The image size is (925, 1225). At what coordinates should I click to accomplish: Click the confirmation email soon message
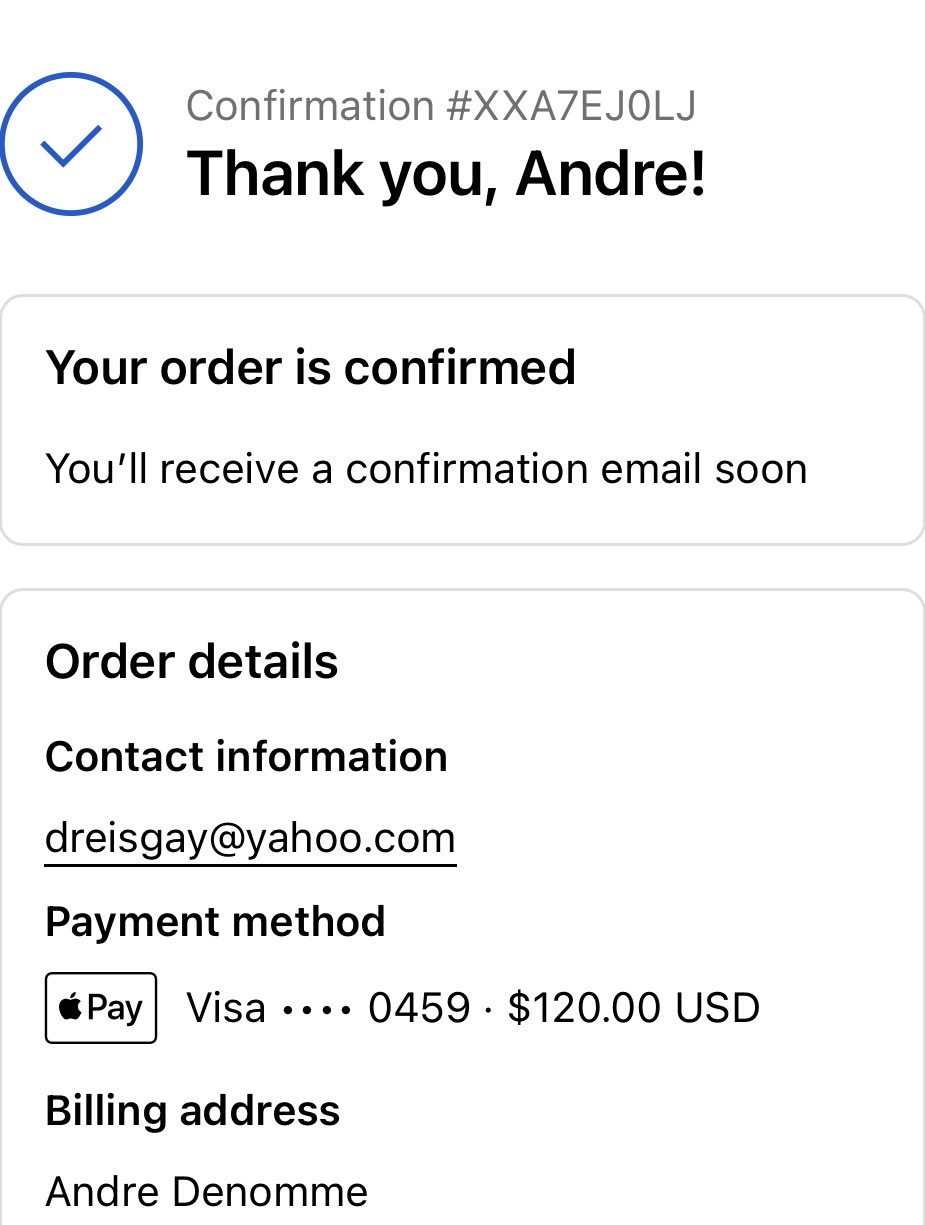pyautogui.click(x=426, y=468)
